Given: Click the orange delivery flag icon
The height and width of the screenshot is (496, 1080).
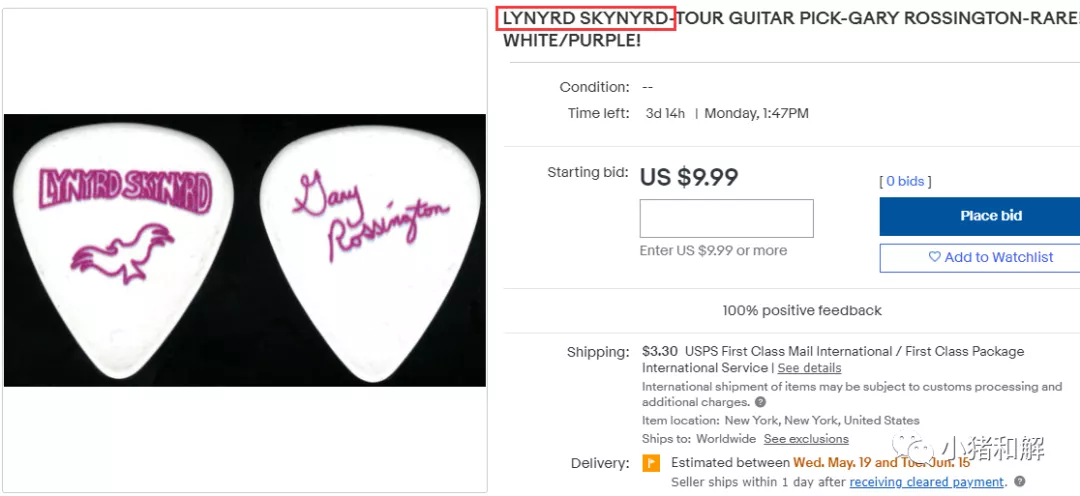Looking at the screenshot, I should 651,463.
